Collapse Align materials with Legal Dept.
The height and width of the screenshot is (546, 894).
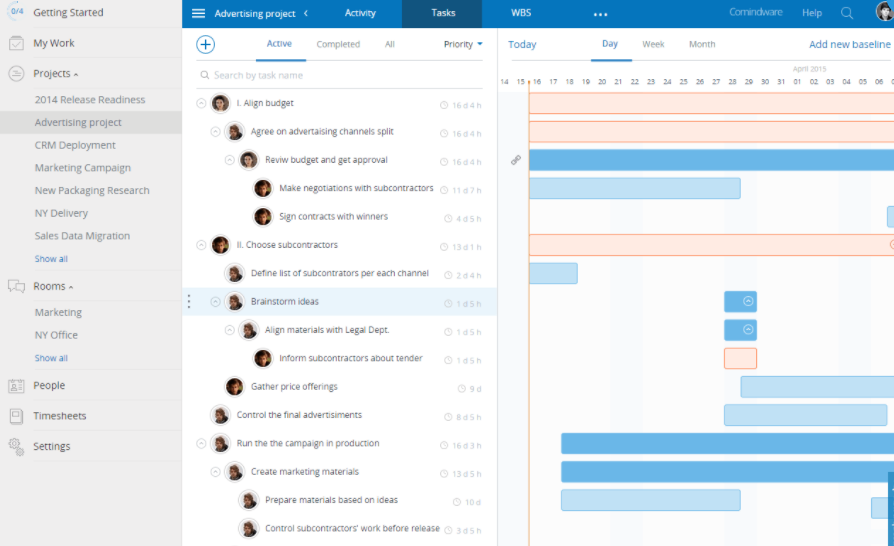[229, 330]
